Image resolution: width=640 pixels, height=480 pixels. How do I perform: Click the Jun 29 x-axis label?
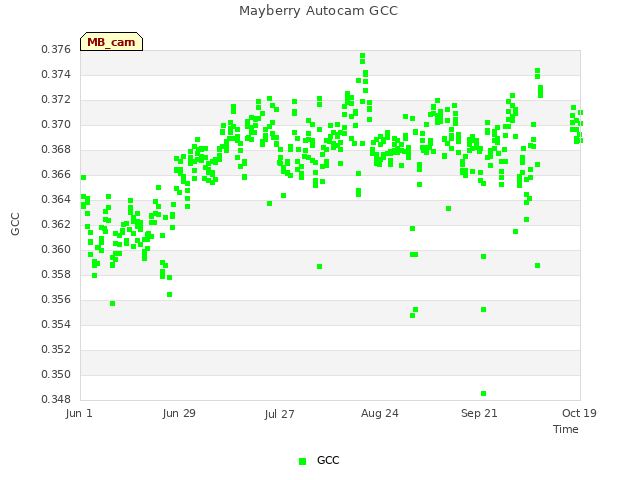[x=179, y=413]
